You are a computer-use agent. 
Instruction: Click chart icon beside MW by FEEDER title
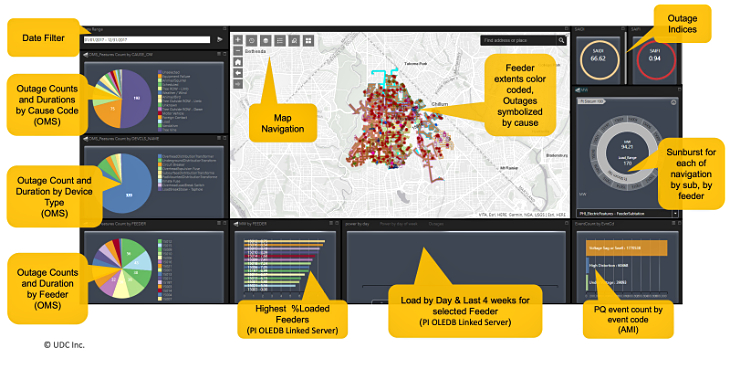tap(236, 224)
